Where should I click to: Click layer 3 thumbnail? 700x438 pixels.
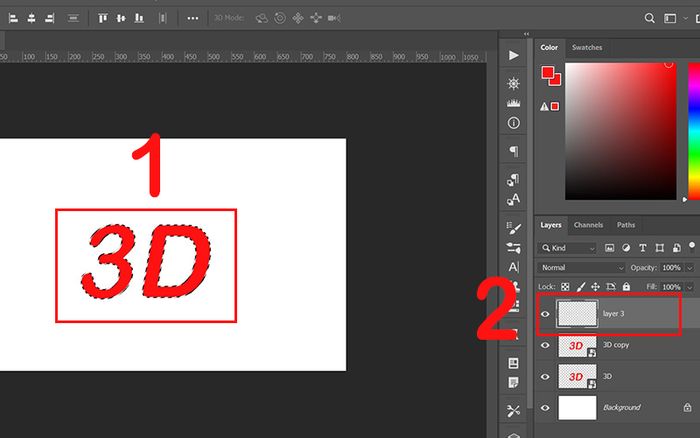[577, 313]
